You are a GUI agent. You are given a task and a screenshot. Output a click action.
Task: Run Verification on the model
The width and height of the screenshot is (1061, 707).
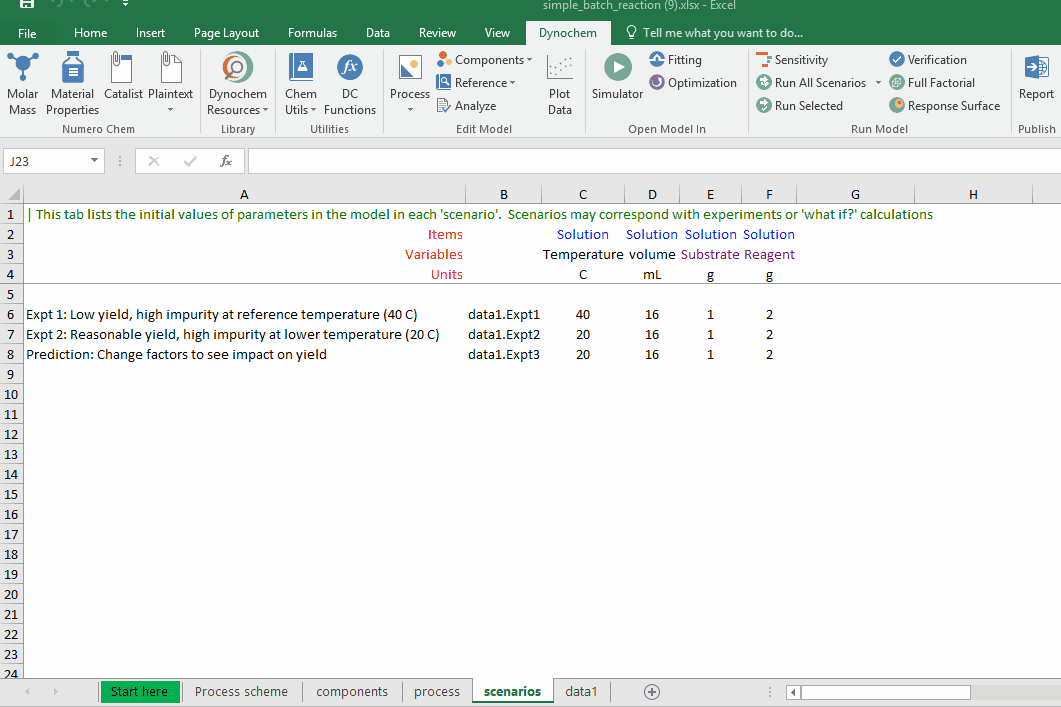click(x=927, y=60)
